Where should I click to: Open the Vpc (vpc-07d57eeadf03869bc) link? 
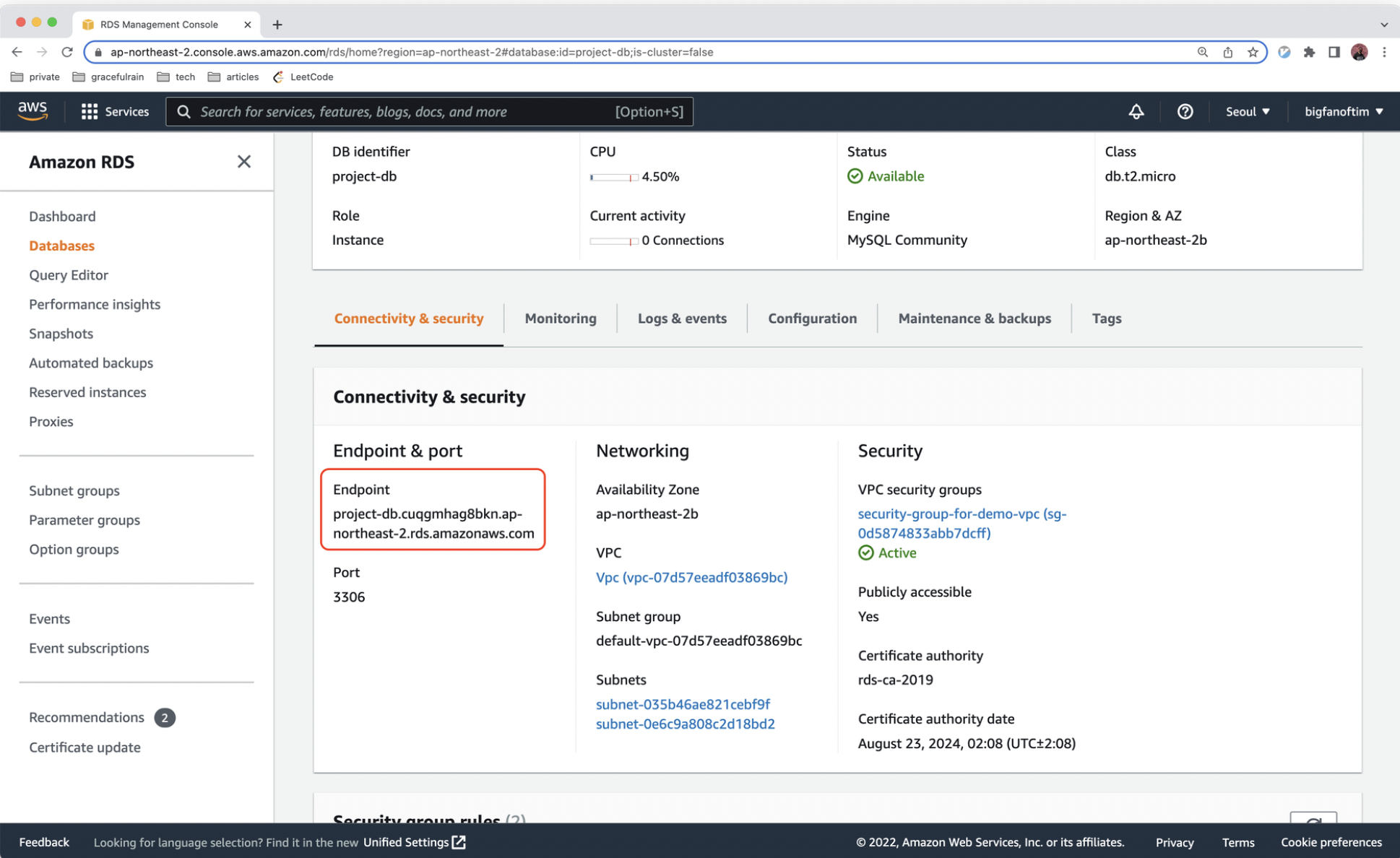pos(691,577)
